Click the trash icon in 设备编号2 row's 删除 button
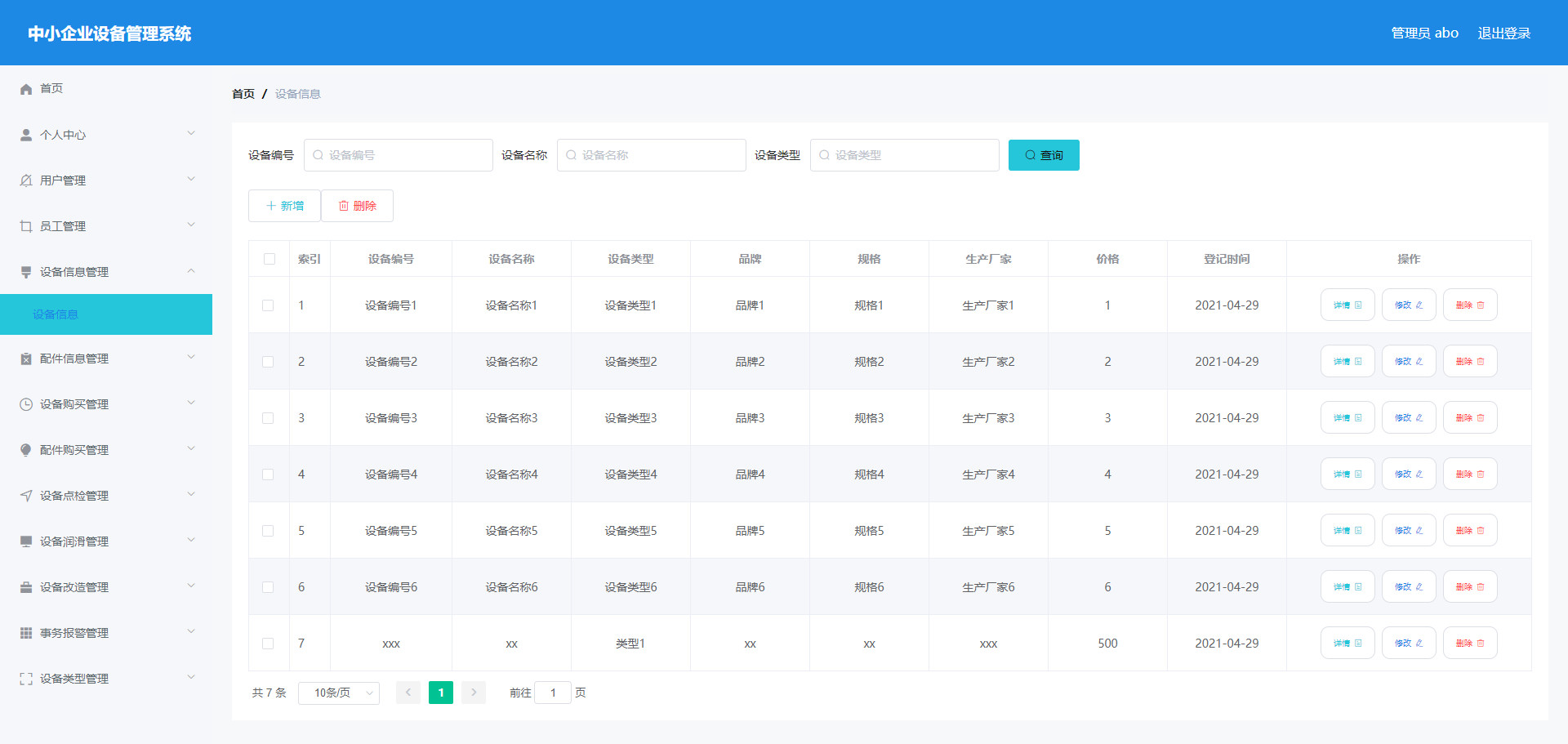 1481,362
